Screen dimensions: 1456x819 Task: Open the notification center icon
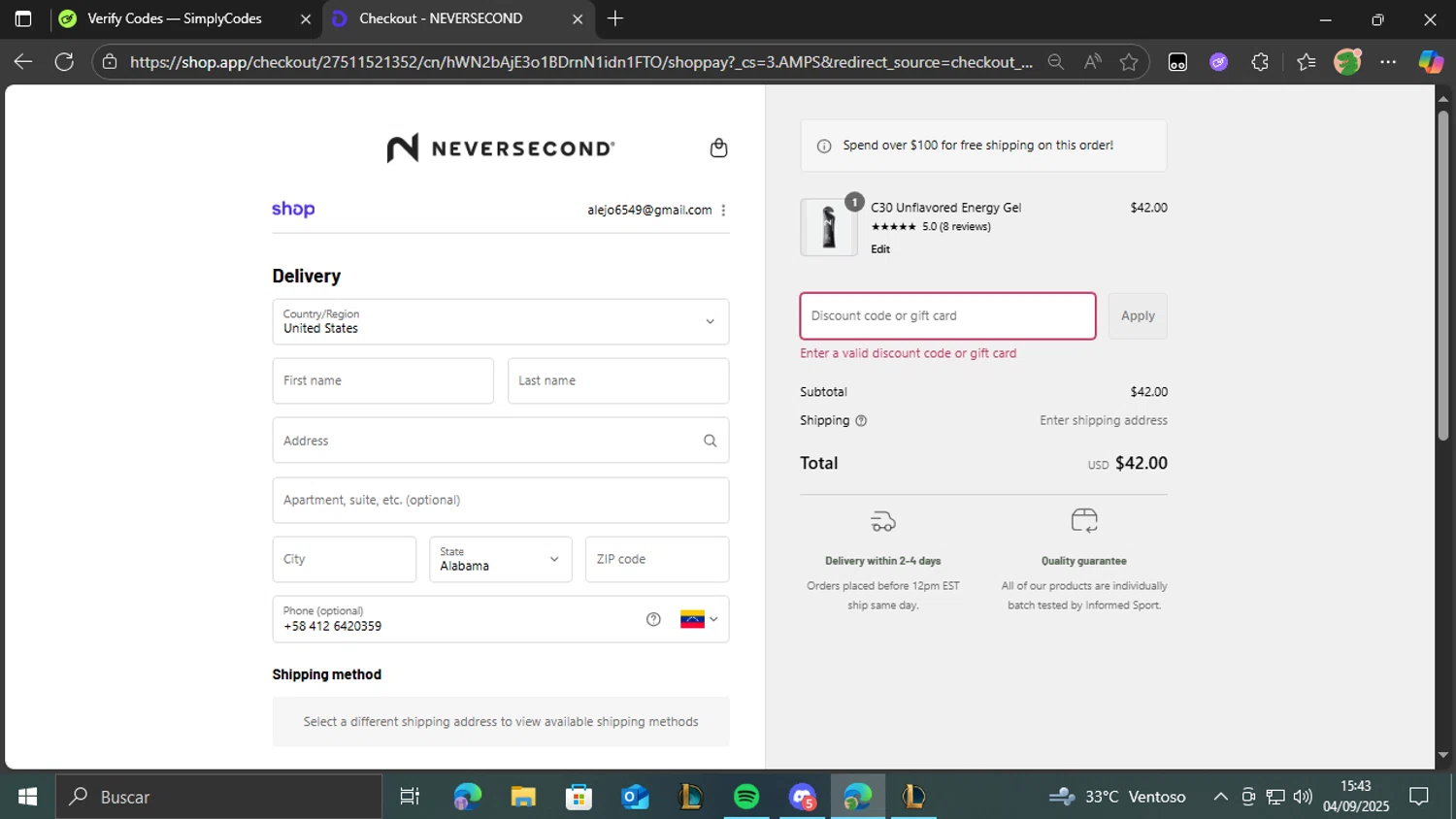pos(1419,797)
